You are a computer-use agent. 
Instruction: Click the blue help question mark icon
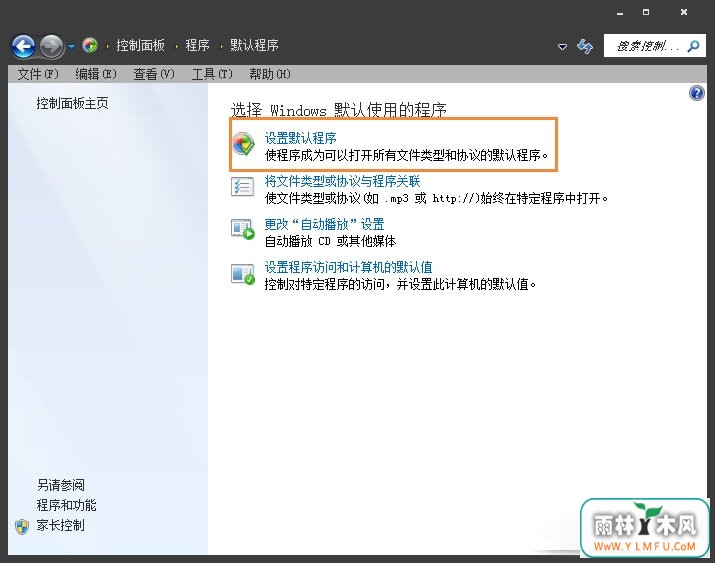pyautogui.click(x=697, y=93)
